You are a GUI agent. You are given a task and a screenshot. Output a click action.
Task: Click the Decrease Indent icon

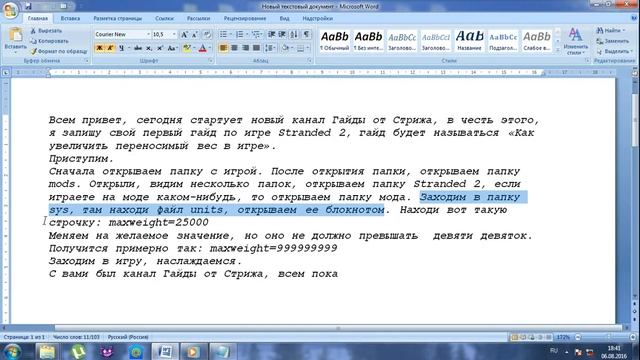(x=271, y=34)
